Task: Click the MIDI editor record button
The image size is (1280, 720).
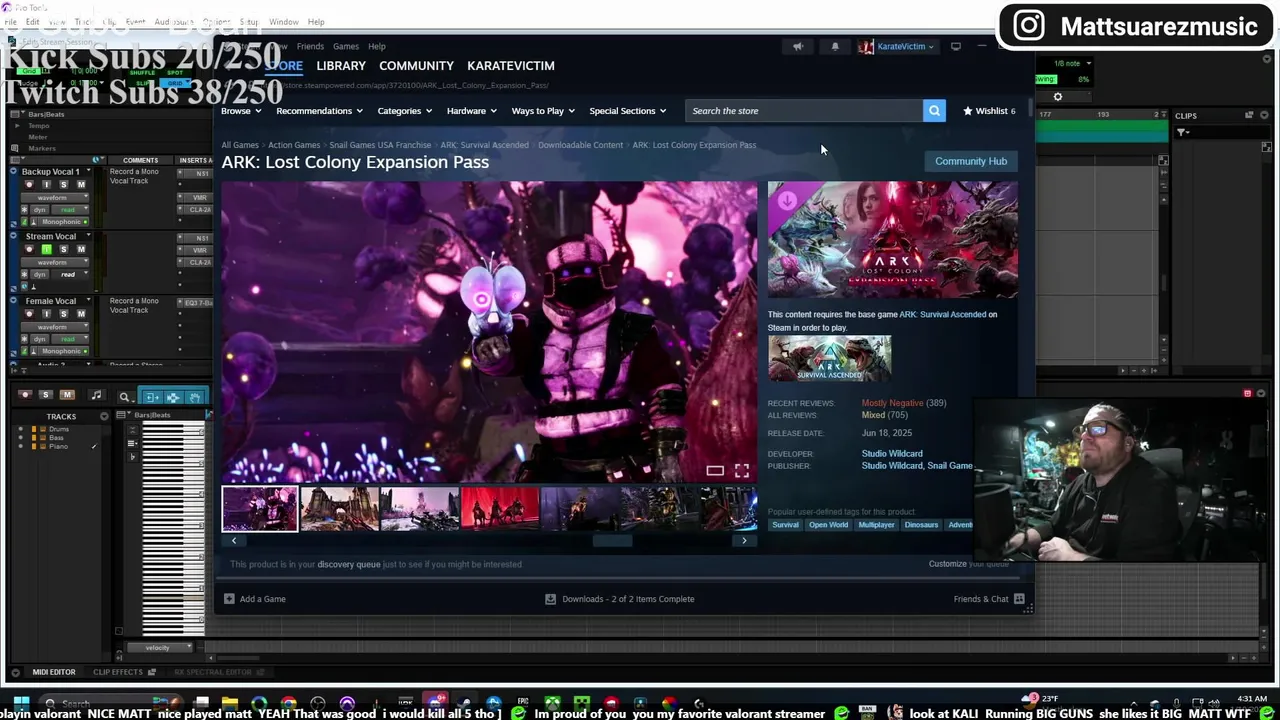Action: pyautogui.click(x=25, y=395)
